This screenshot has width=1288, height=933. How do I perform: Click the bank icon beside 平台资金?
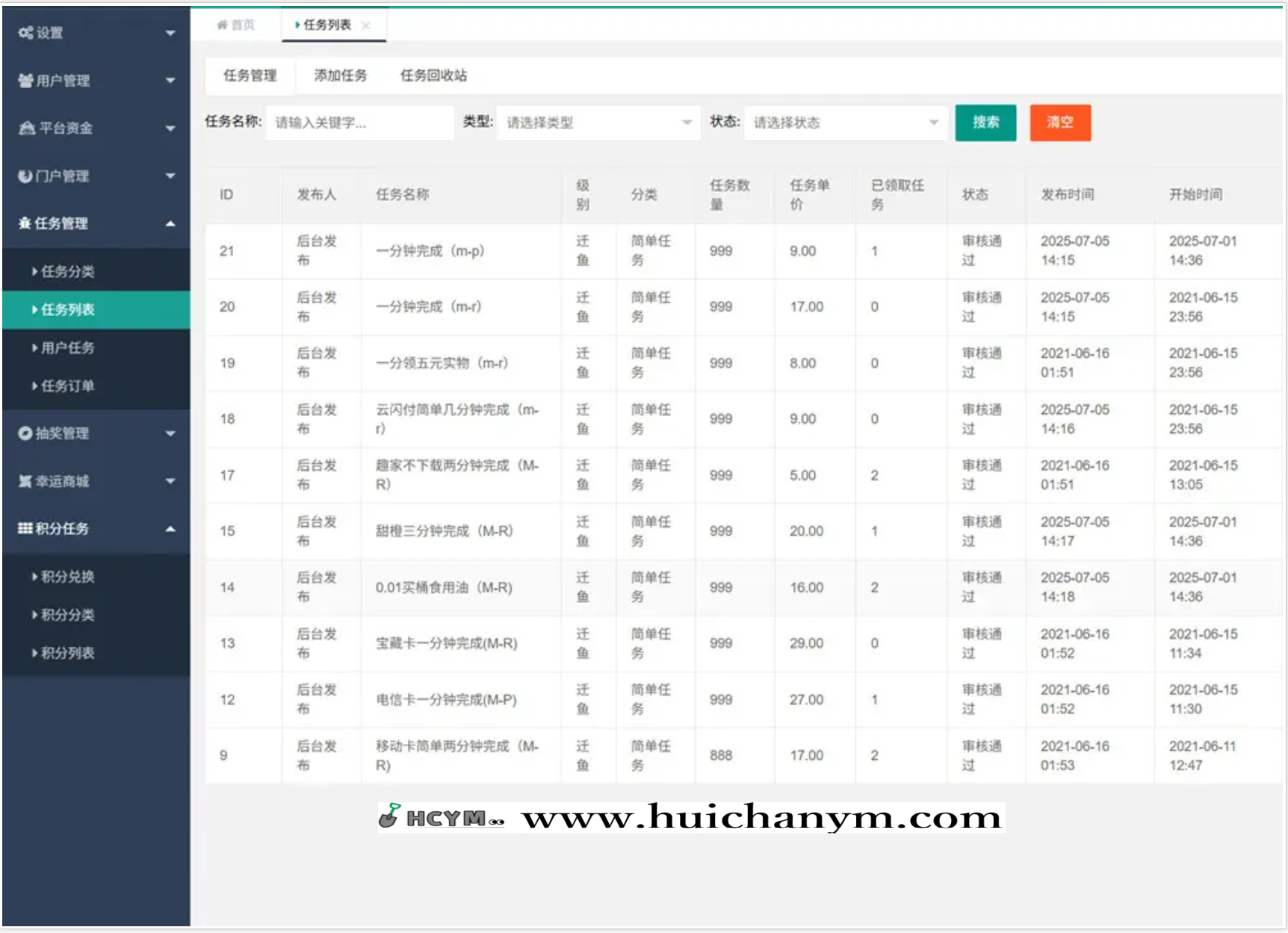27,128
